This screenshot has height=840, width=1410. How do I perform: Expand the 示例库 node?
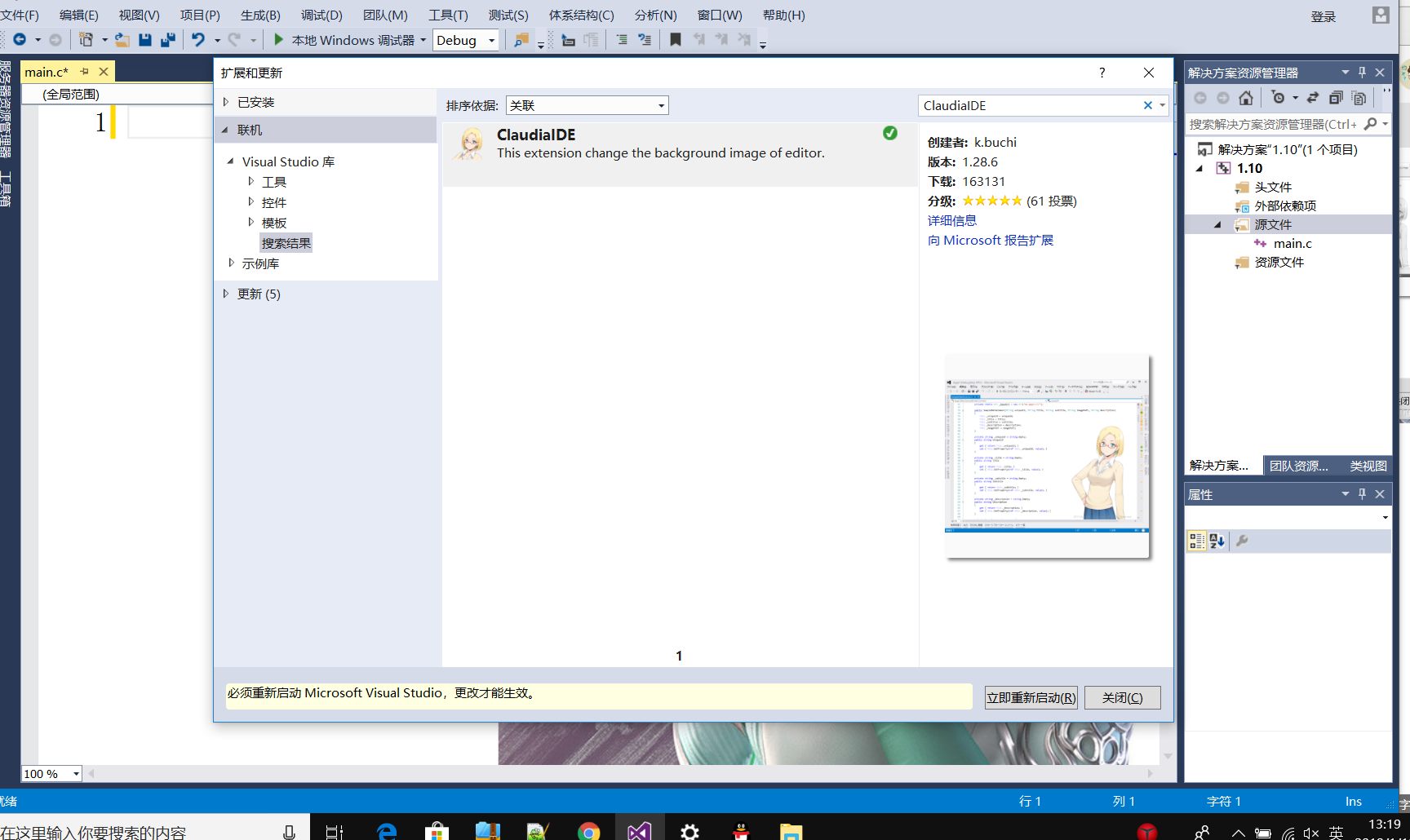231,263
